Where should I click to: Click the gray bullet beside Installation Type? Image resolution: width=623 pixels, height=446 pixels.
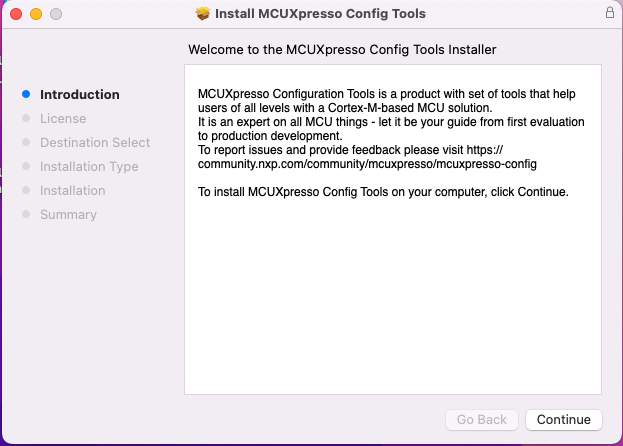coord(26,166)
